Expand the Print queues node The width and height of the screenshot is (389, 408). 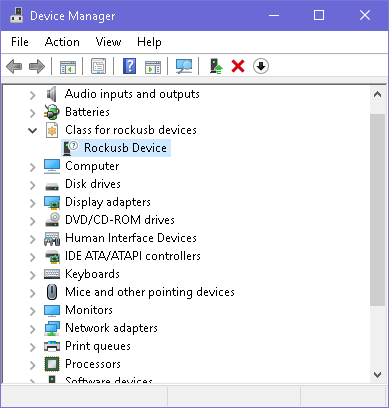pyautogui.click(x=32, y=347)
